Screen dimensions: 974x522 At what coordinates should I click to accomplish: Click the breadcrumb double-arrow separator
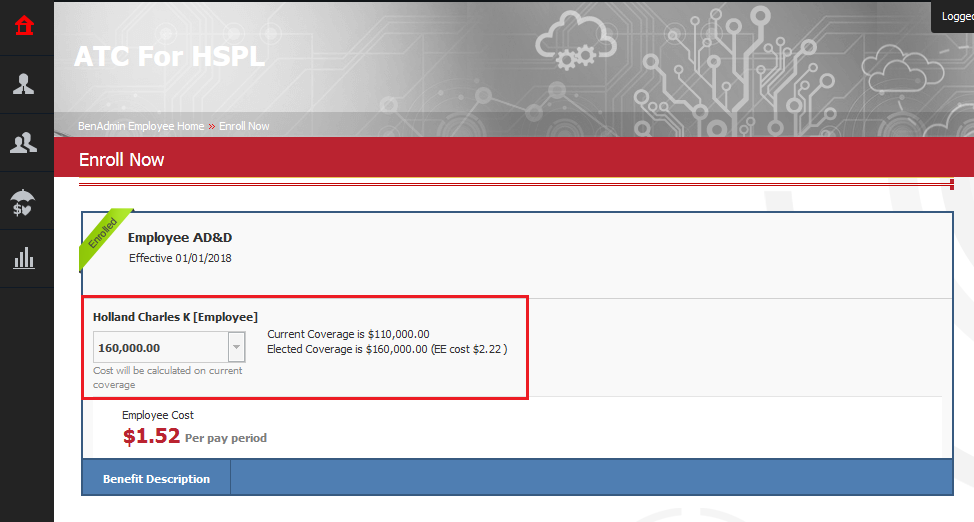[212, 127]
